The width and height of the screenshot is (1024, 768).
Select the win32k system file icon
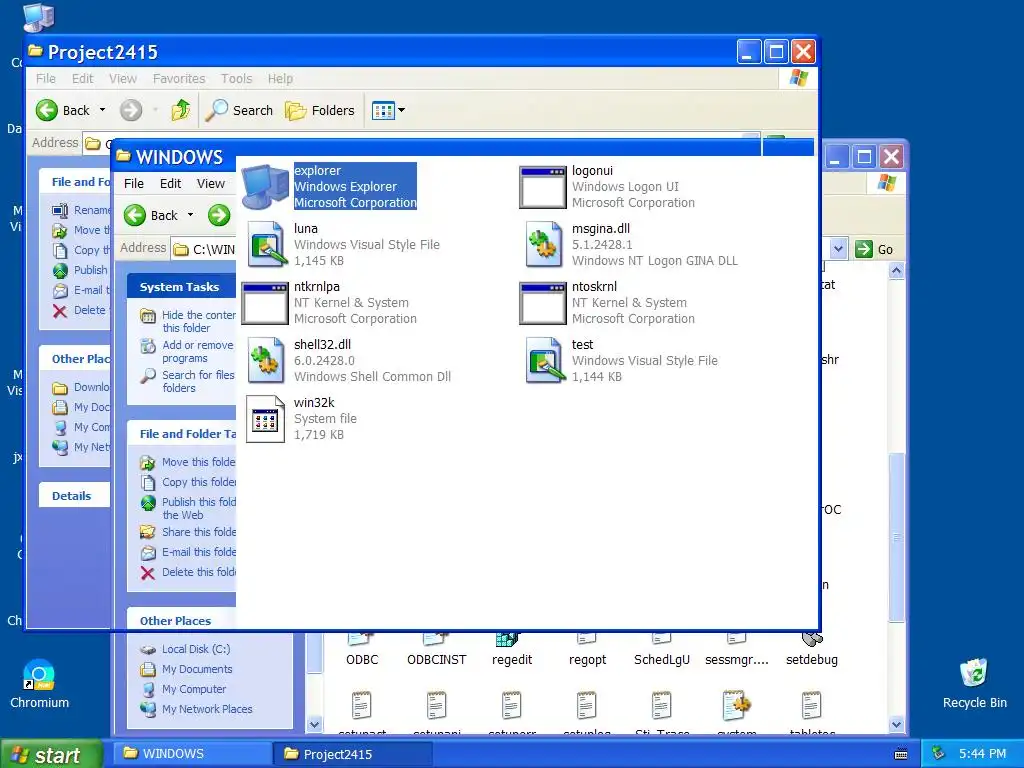(265, 419)
